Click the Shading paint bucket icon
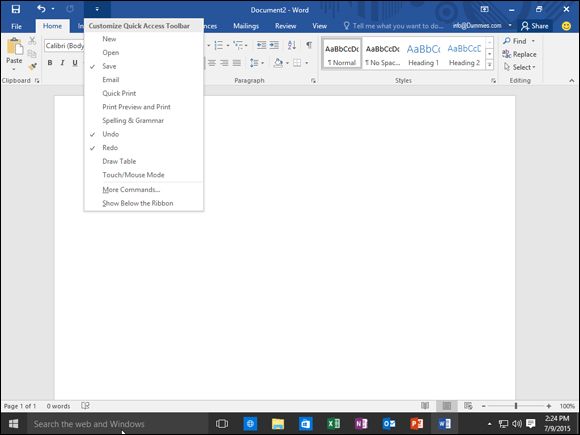 click(278, 63)
